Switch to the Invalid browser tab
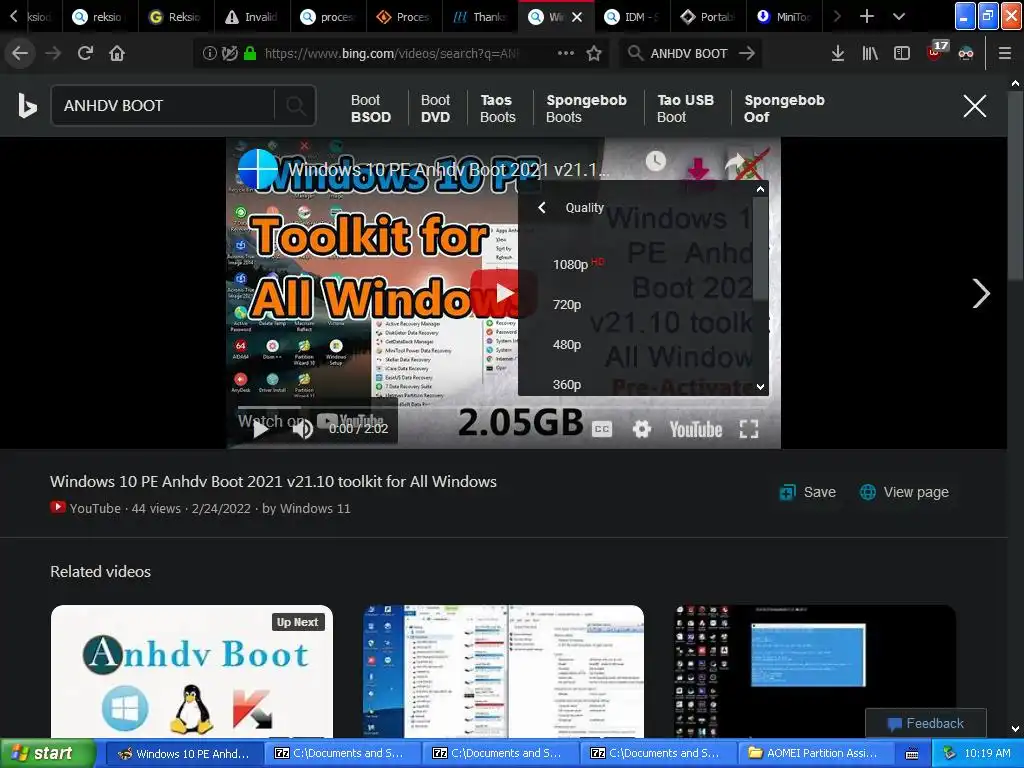The height and width of the screenshot is (768, 1024). click(x=252, y=17)
